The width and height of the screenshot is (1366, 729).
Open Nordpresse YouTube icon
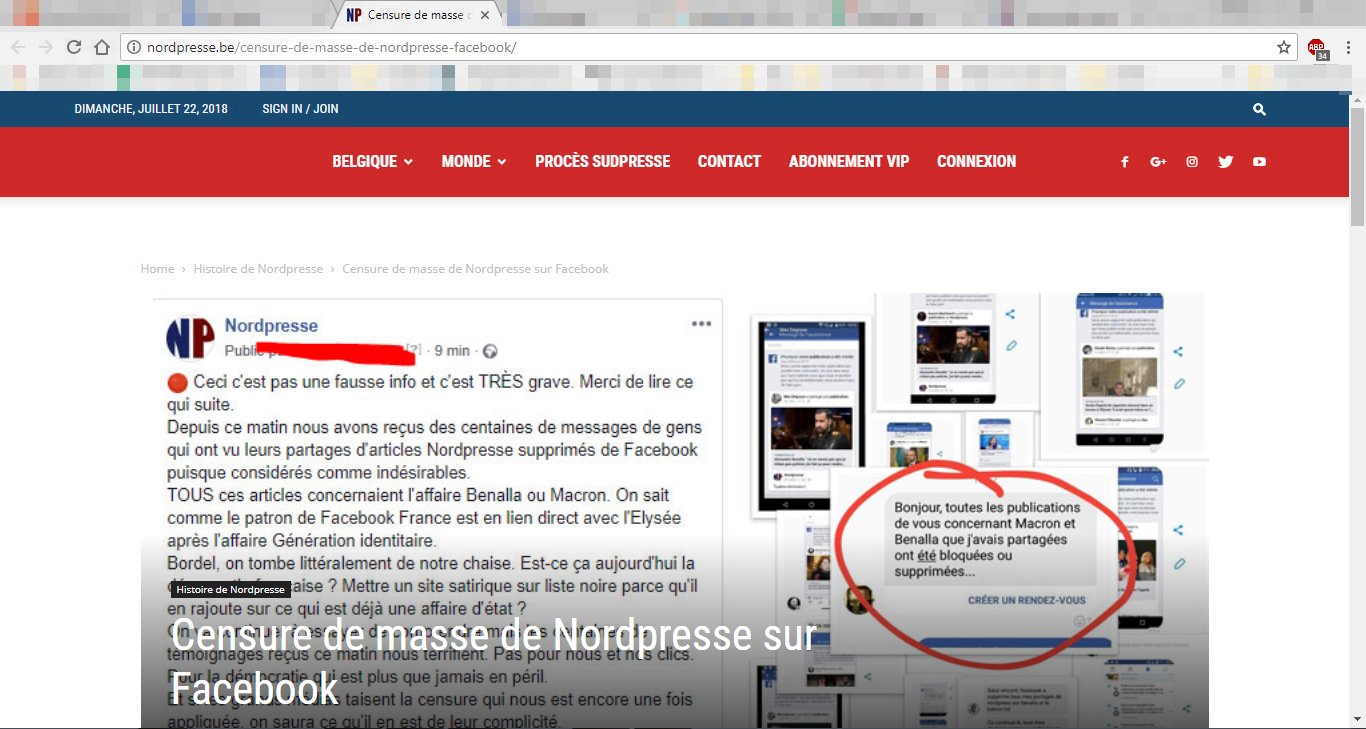pos(1259,162)
